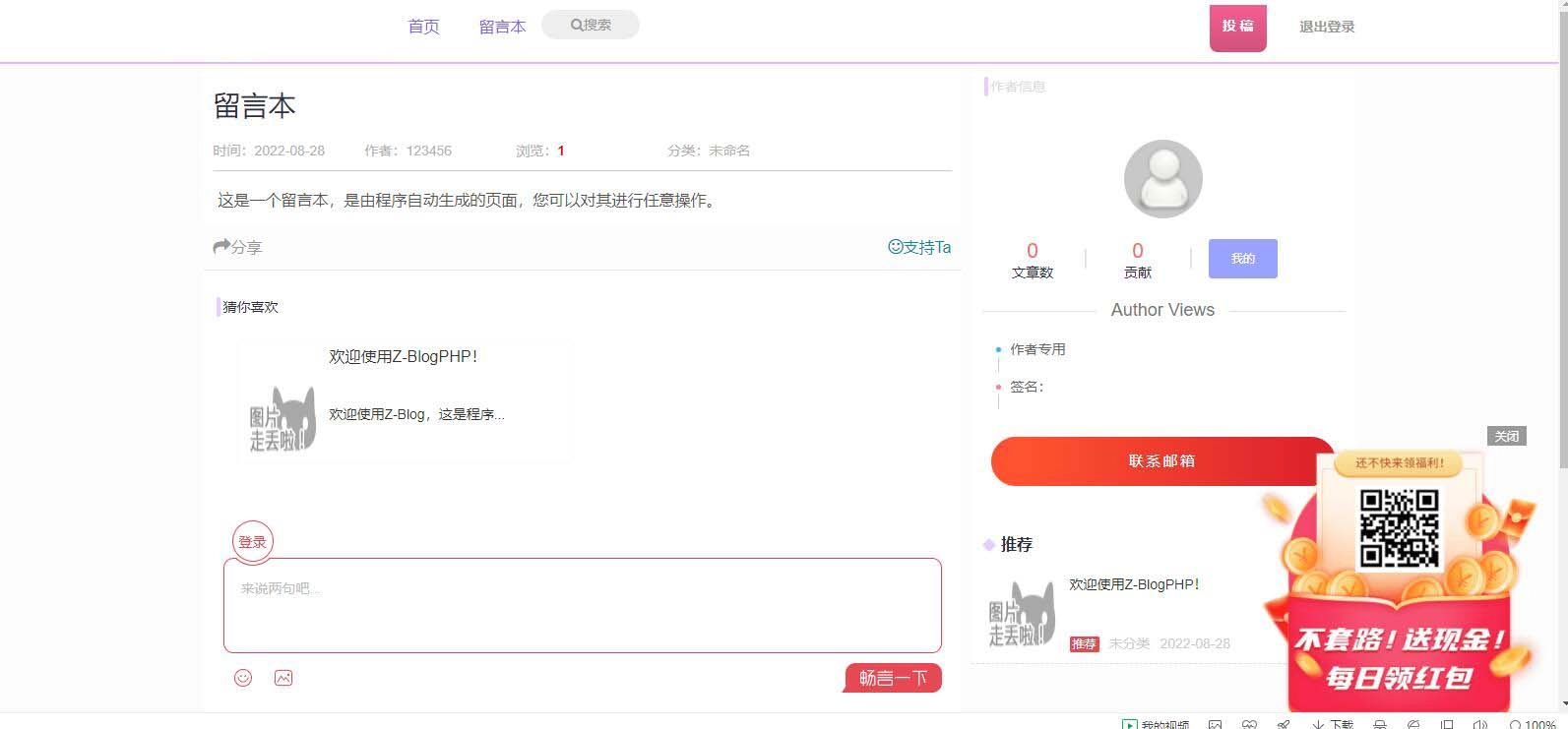The height and width of the screenshot is (729, 1568).
Task: Open 下载 downloads in status bar
Action: tap(1333, 724)
